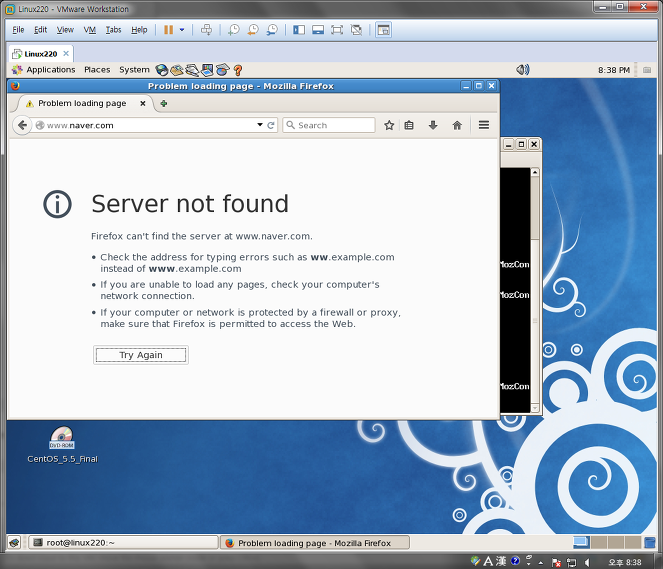Launch web browser from GNOME panel
Viewport: 663px width, 569px height.
click(162, 70)
